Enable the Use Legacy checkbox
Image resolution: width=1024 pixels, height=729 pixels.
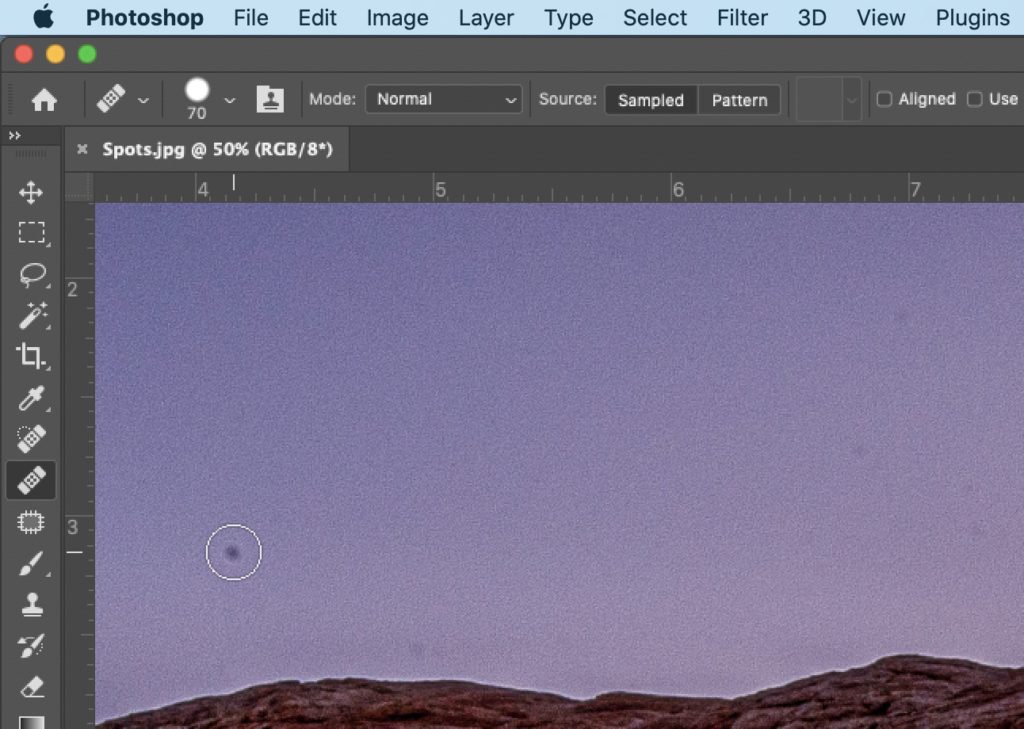[x=974, y=99]
